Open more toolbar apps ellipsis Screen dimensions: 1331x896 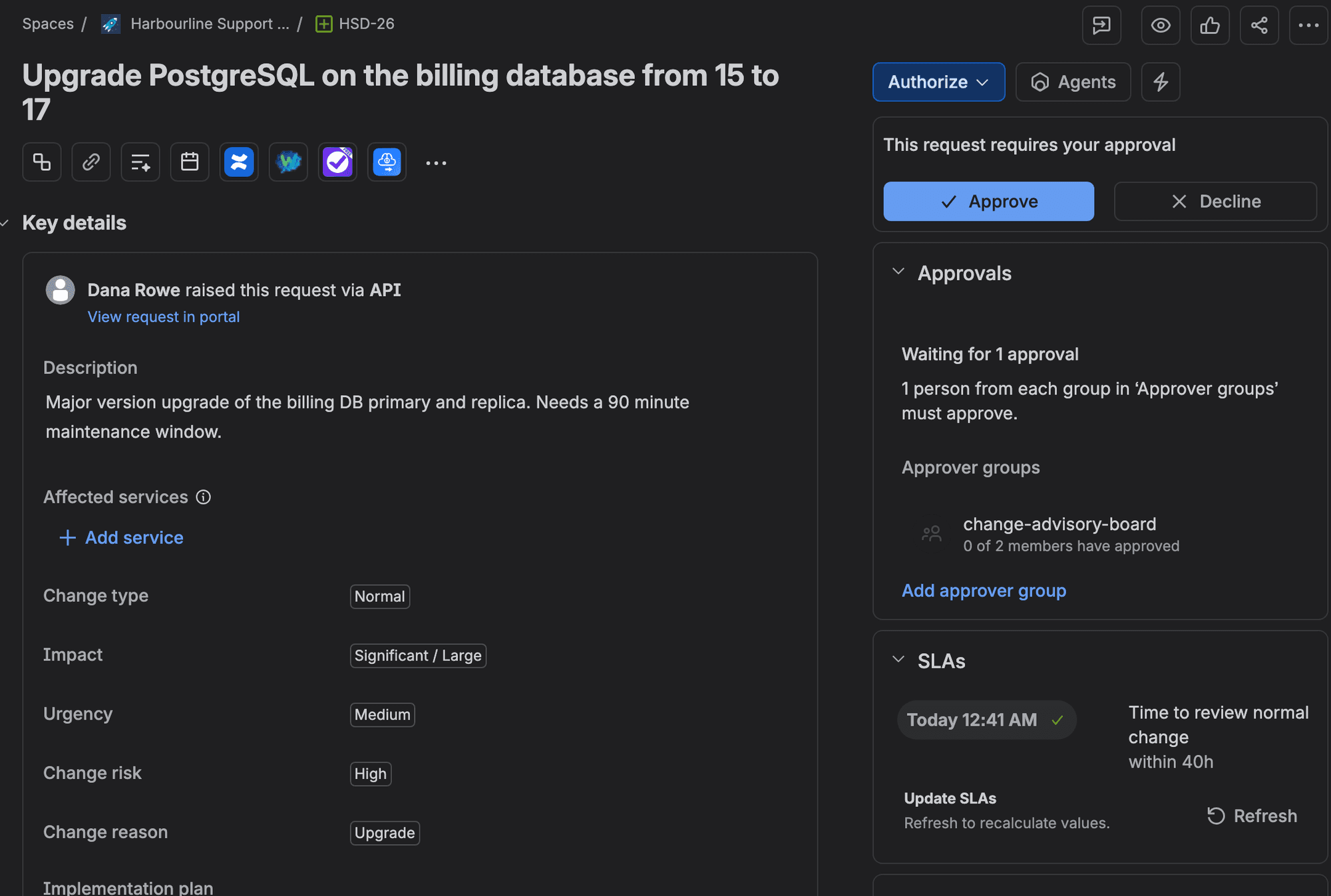tap(436, 162)
